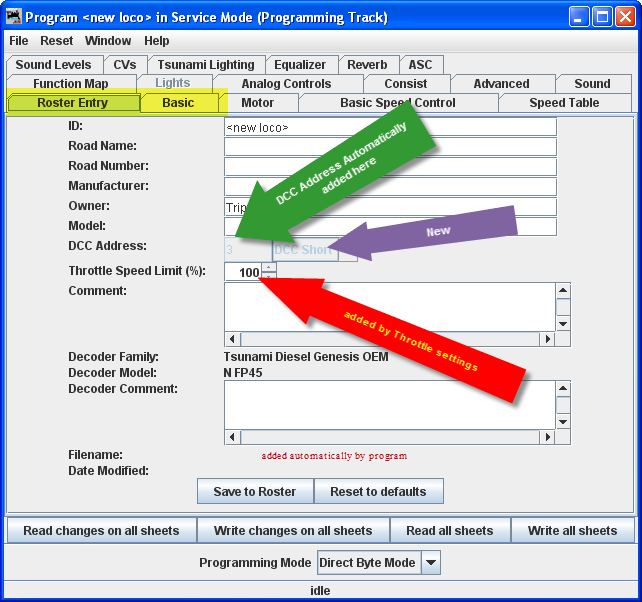
Task: Click the Road Name input field
Action: pyautogui.click(x=390, y=147)
